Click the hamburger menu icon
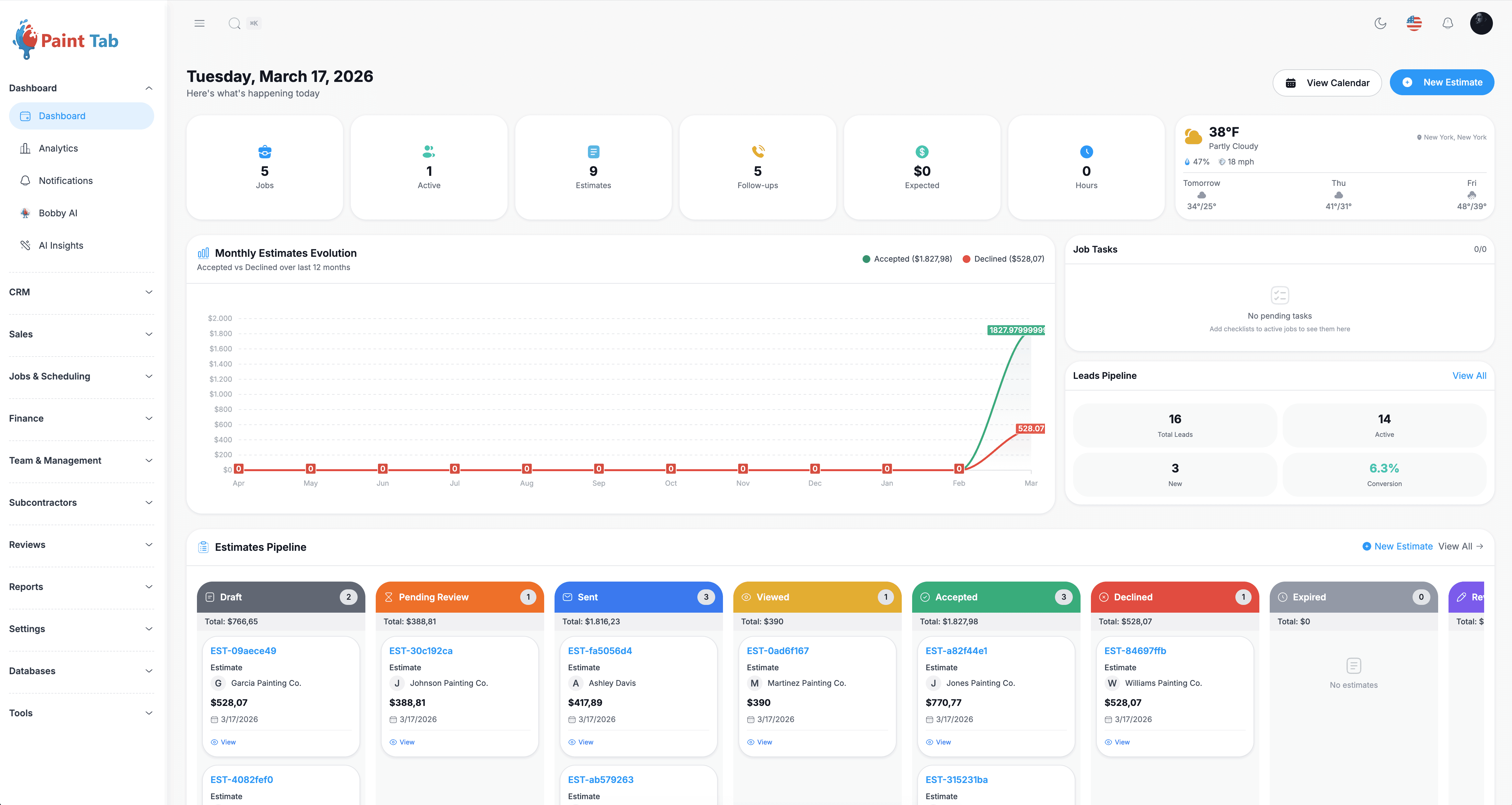 click(x=200, y=23)
